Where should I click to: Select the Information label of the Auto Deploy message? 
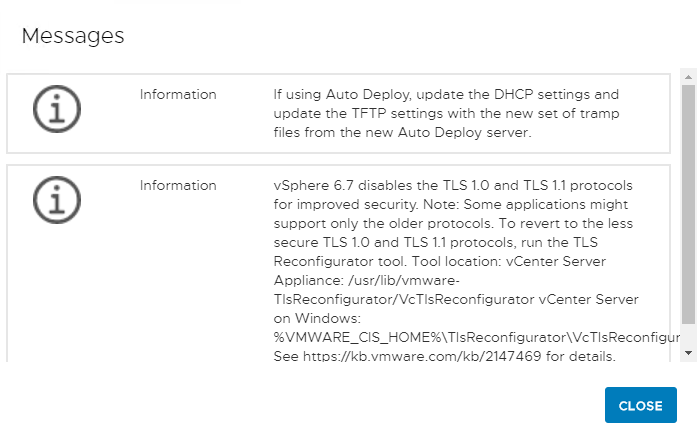point(178,95)
